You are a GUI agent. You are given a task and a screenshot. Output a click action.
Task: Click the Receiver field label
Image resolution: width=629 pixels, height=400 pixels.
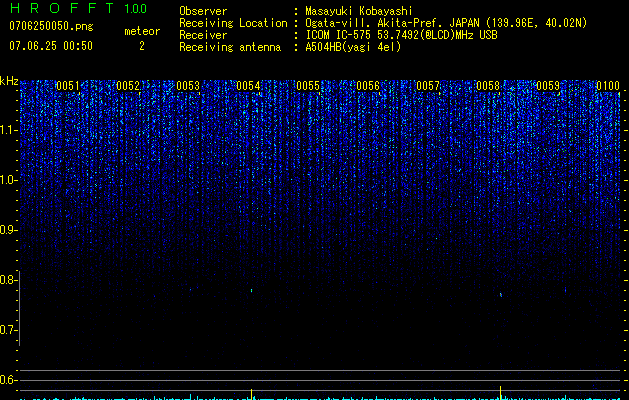203,35
